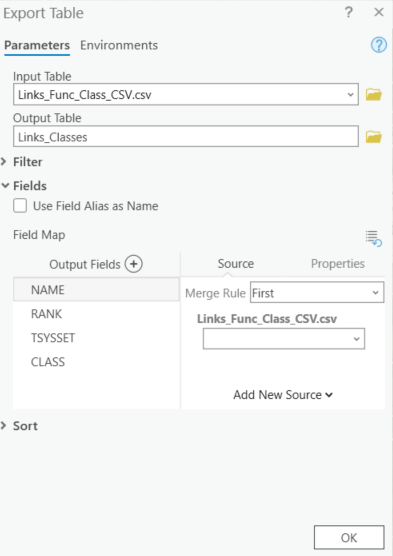Select the CLASS output field
Viewport: 393px width, 556px height.
[x=96, y=362]
